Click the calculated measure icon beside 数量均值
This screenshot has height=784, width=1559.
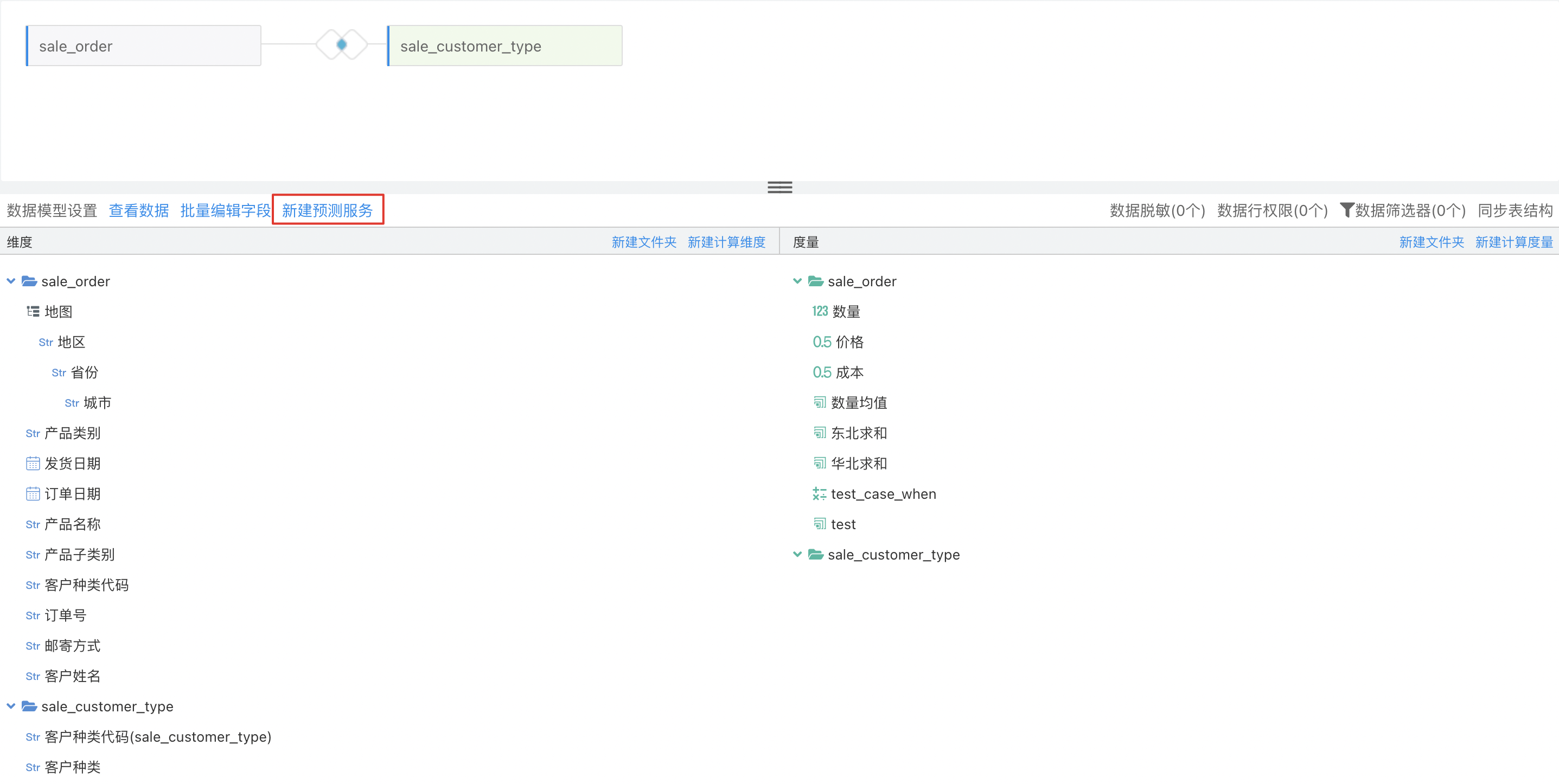point(820,402)
